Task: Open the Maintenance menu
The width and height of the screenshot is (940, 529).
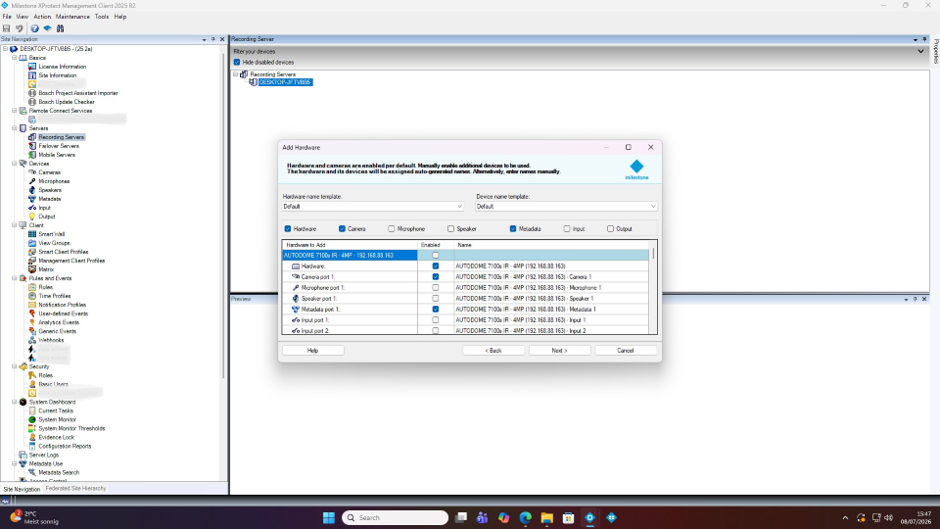Action: click(73, 17)
